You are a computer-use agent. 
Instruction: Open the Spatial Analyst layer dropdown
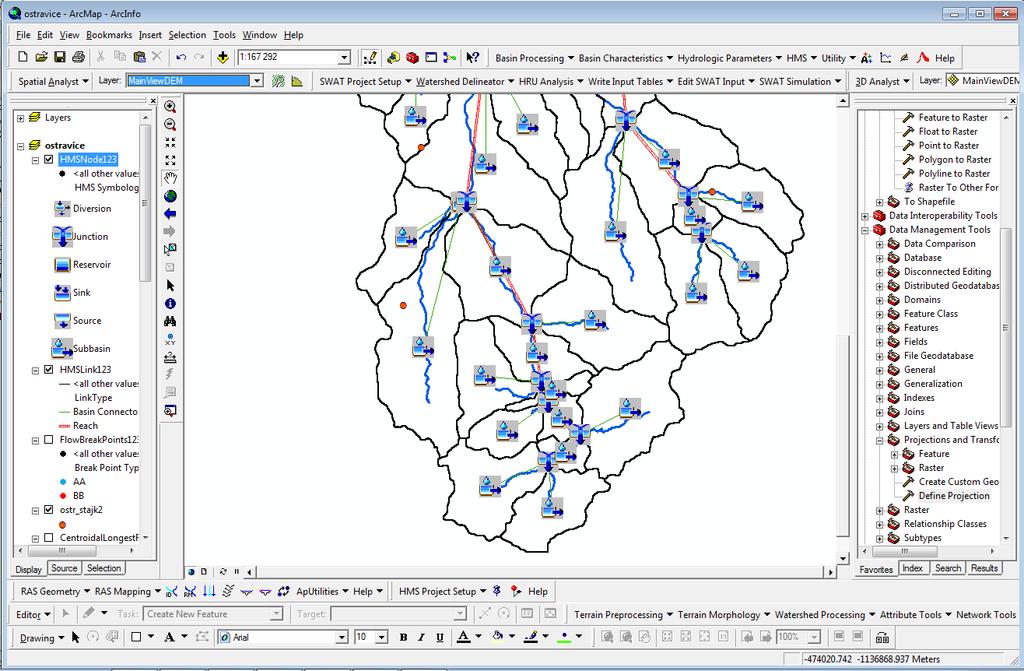257,81
